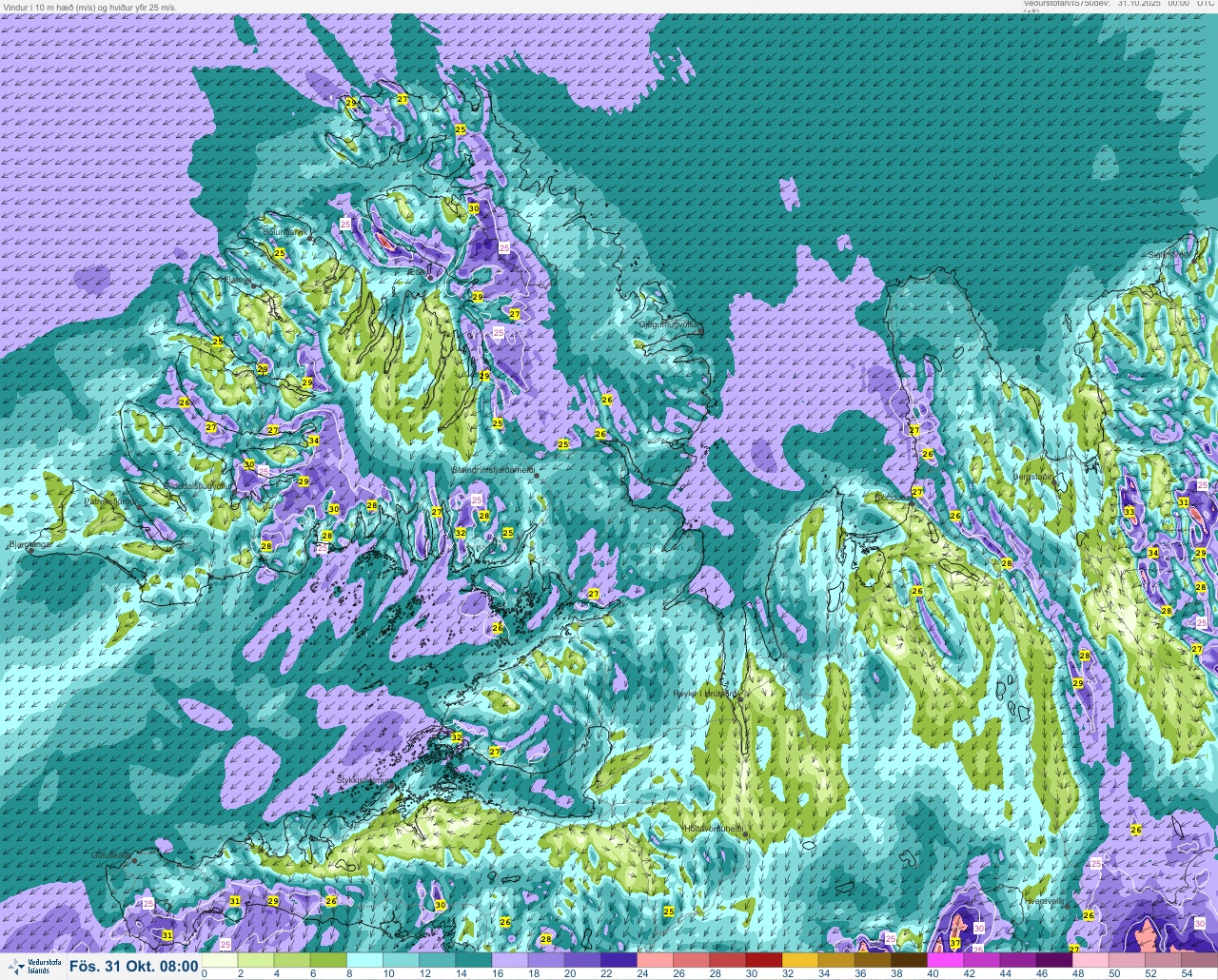Select the 38–40 m/s dark brown legend swatch
This screenshot has height=980, width=1218.
point(911,961)
